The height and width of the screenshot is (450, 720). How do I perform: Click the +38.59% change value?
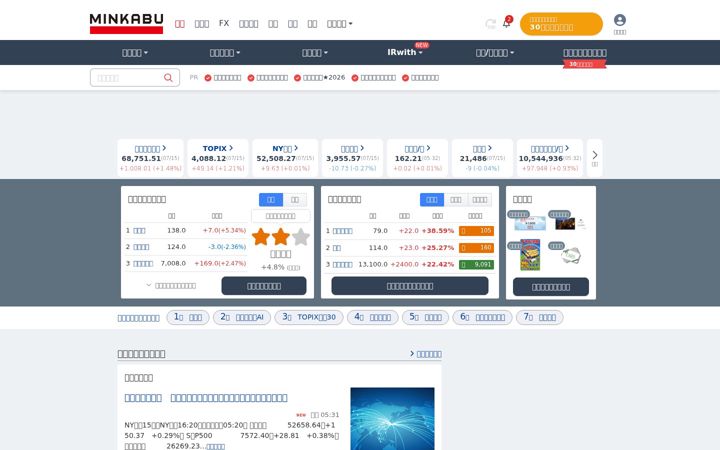point(438,231)
